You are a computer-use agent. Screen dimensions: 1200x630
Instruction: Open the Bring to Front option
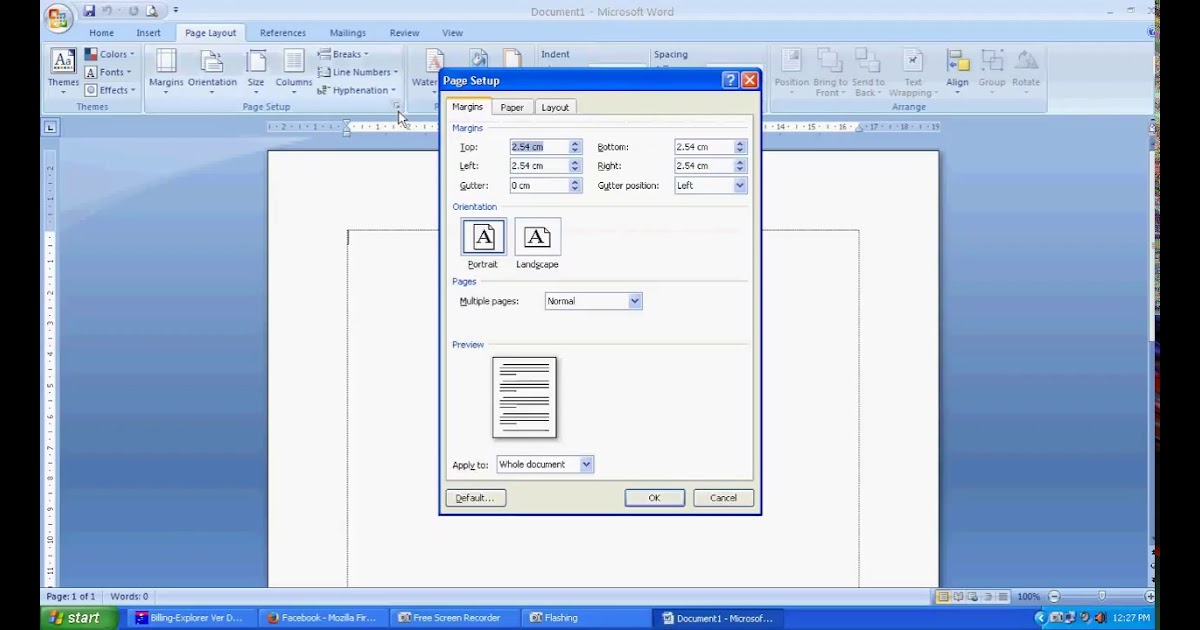(x=830, y=72)
